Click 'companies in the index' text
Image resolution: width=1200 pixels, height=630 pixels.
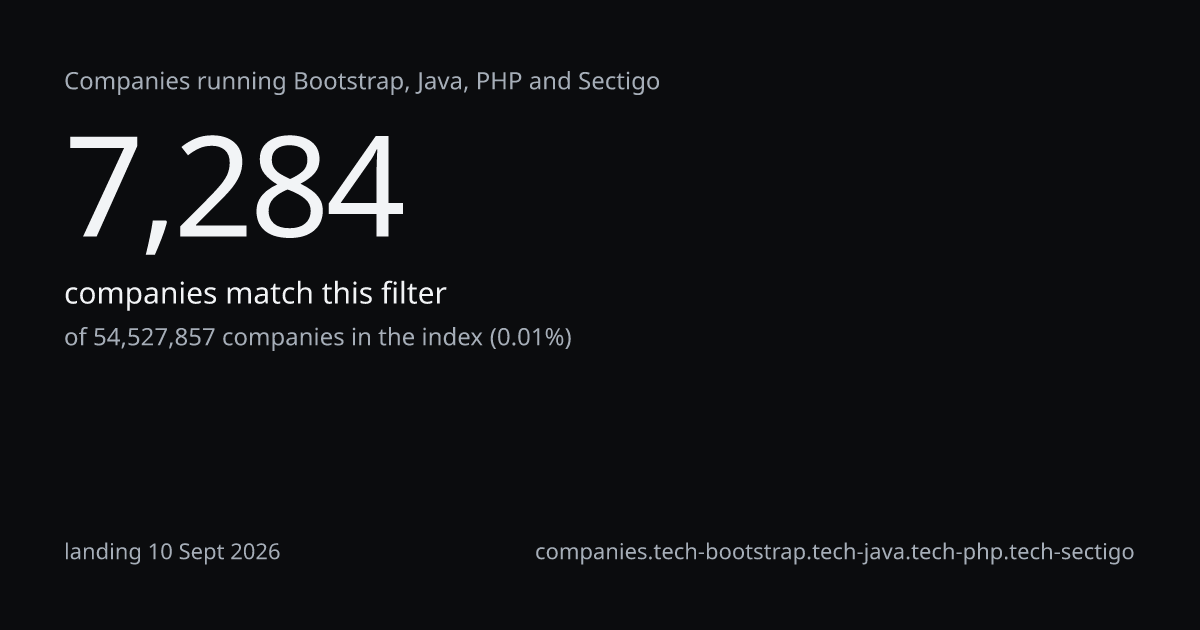pos(352,338)
